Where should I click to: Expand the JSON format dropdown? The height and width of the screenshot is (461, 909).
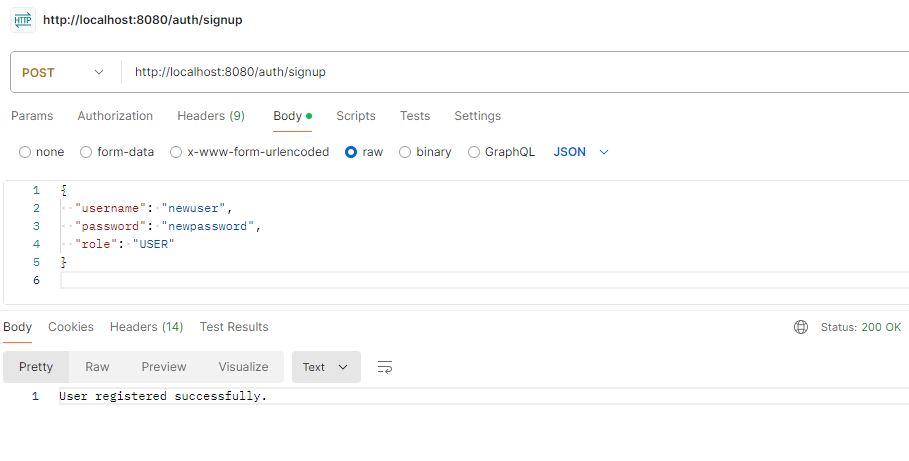(581, 152)
